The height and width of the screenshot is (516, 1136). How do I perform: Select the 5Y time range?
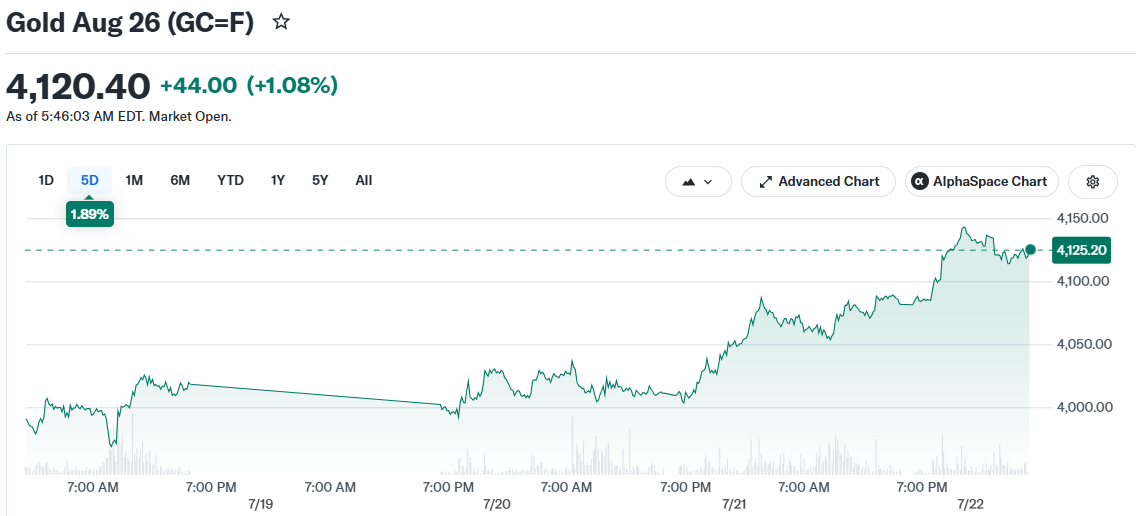tap(320, 180)
